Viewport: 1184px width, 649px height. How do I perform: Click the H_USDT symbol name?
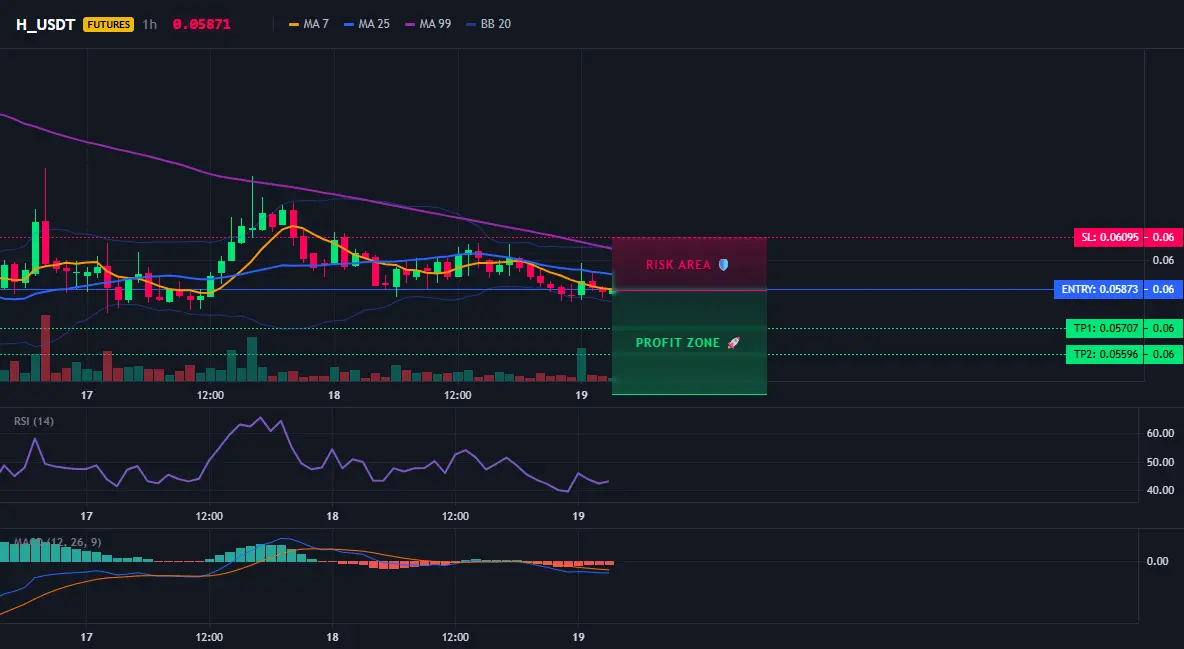coord(45,24)
